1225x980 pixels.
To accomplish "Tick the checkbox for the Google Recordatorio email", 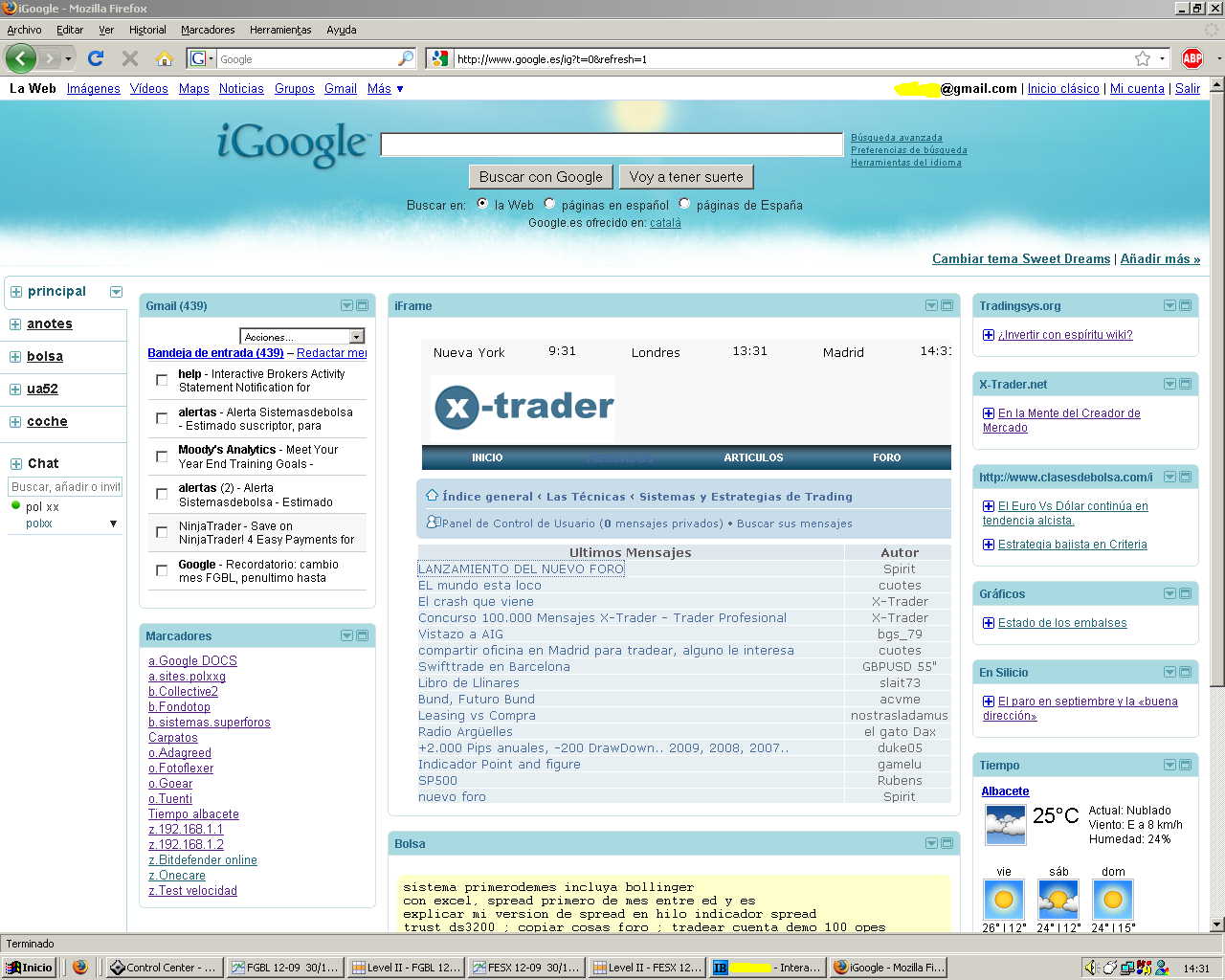I will [x=162, y=570].
